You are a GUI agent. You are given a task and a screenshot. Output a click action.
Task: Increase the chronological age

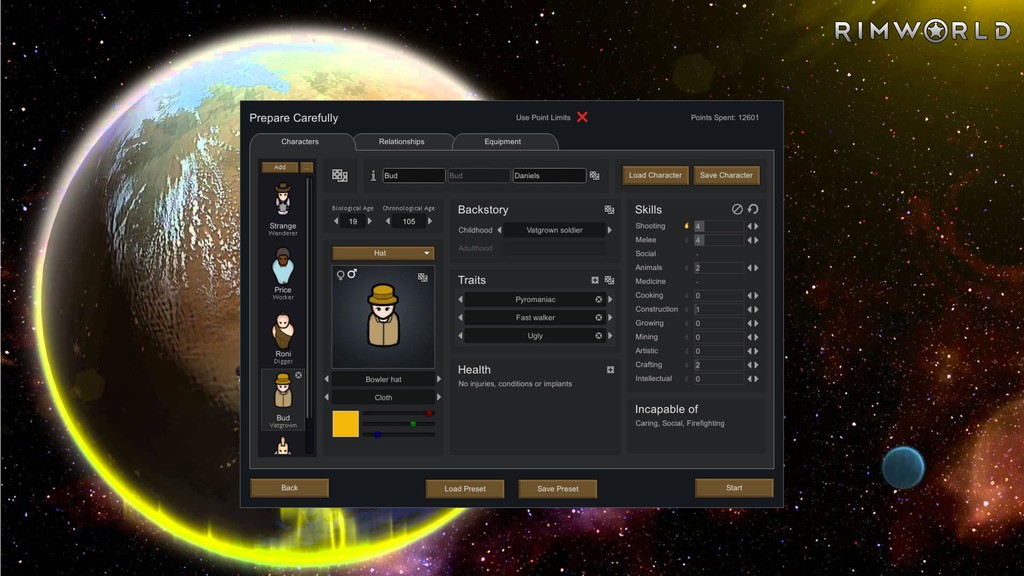point(430,221)
